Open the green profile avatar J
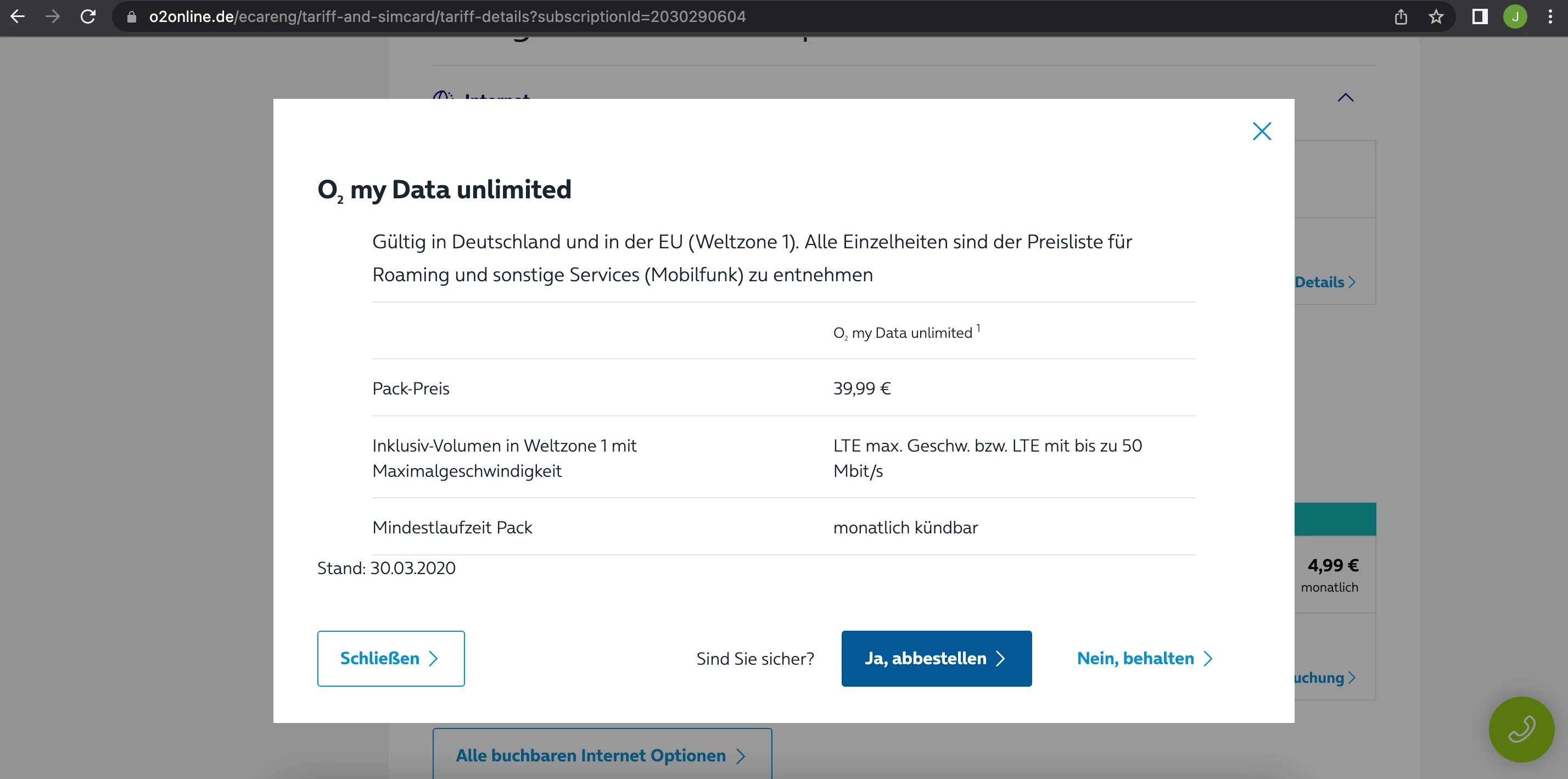This screenshot has height=779, width=1568. tap(1515, 16)
